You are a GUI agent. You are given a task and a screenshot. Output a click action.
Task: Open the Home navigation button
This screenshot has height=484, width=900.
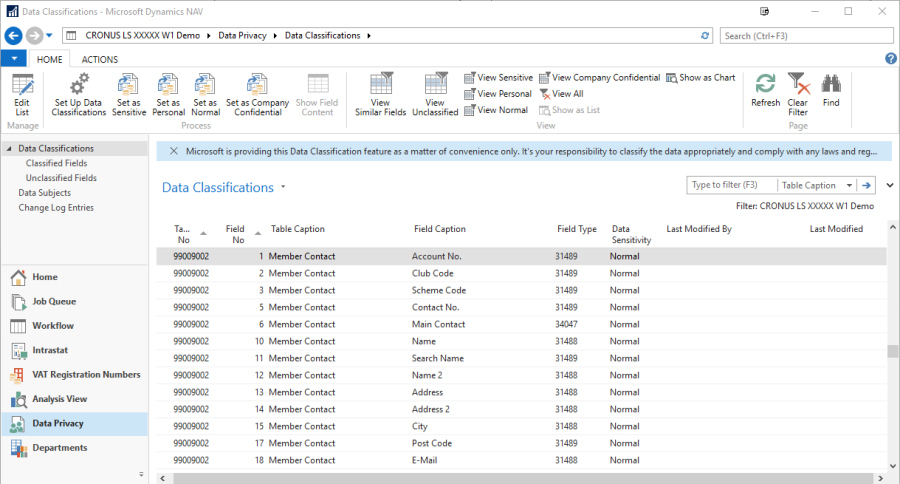(73, 277)
